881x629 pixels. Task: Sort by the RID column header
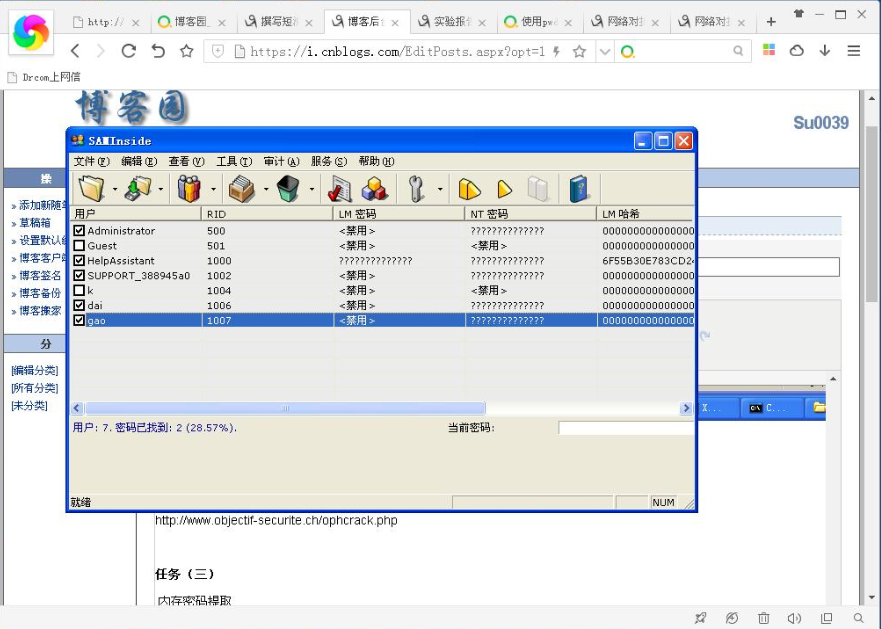(267, 214)
